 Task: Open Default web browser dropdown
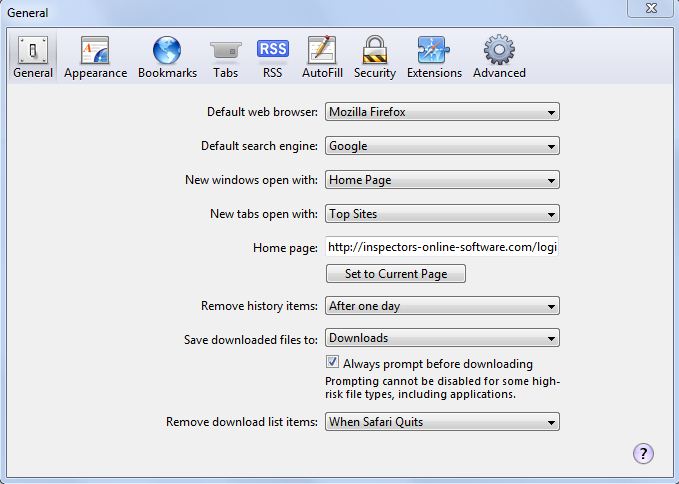(x=442, y=112)
